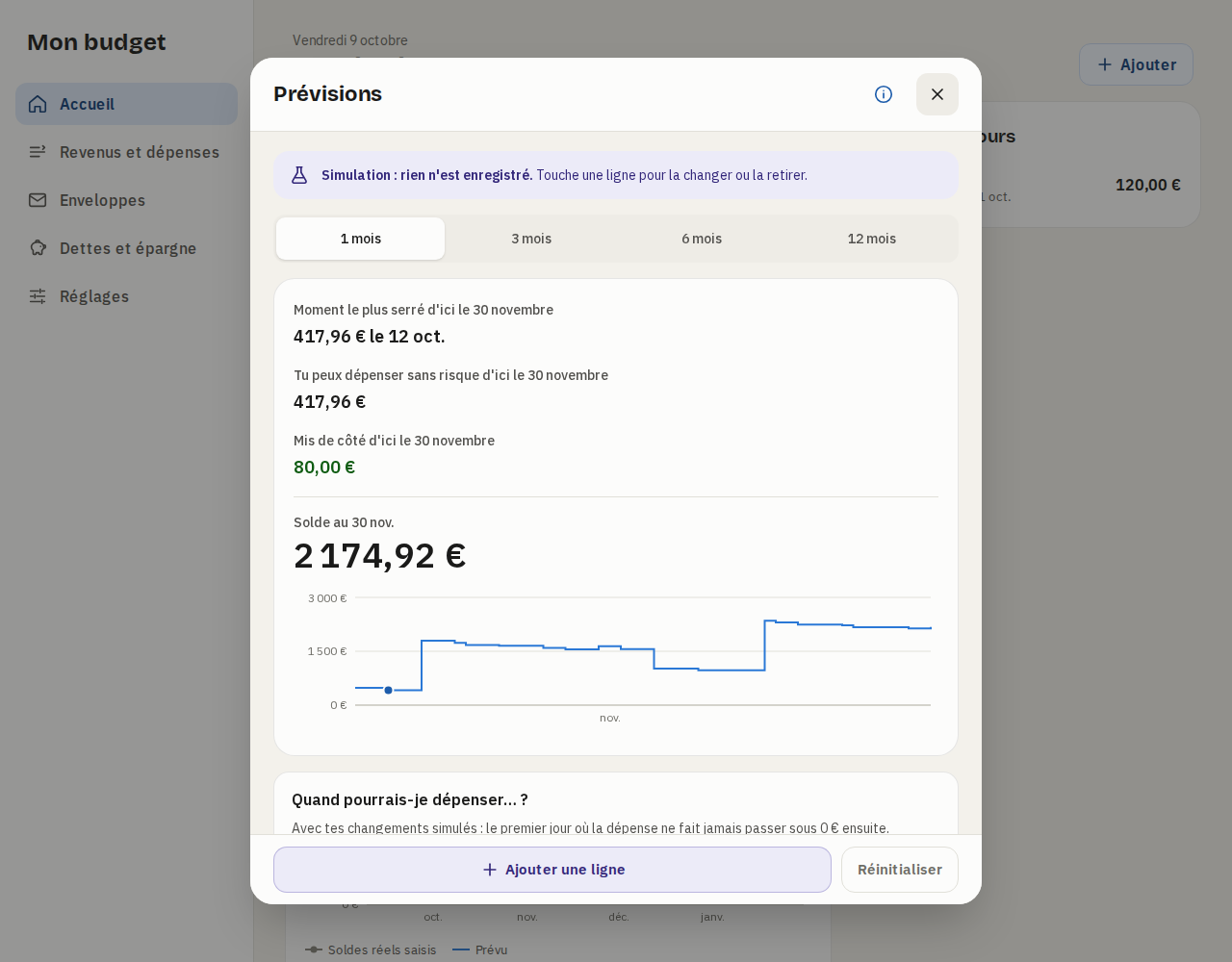Click the 120,00 € amount in background card

pos(1148,185)
